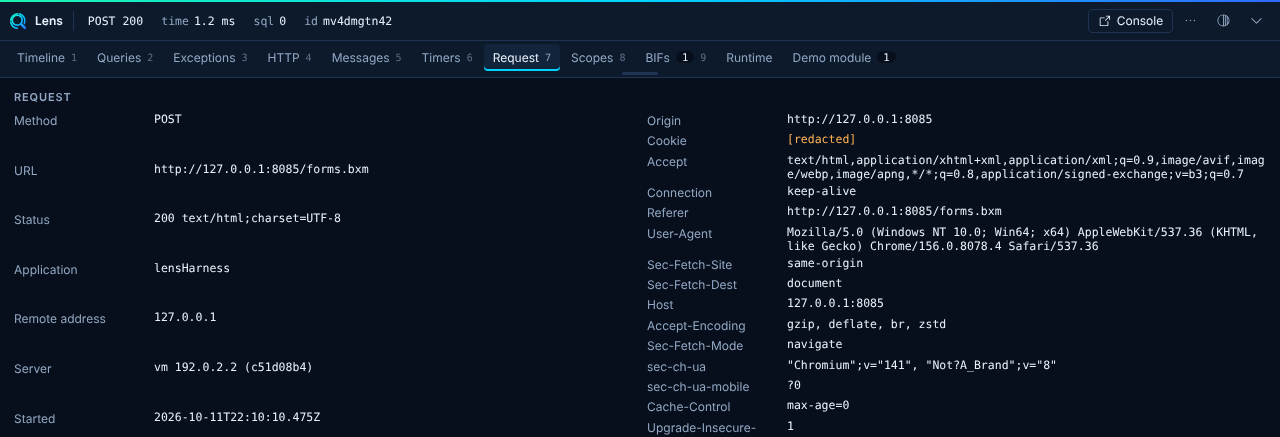Click the Upgrade-Insecure- header label
This screenshot has height=437, width=1280.
[x=701, y=428]
